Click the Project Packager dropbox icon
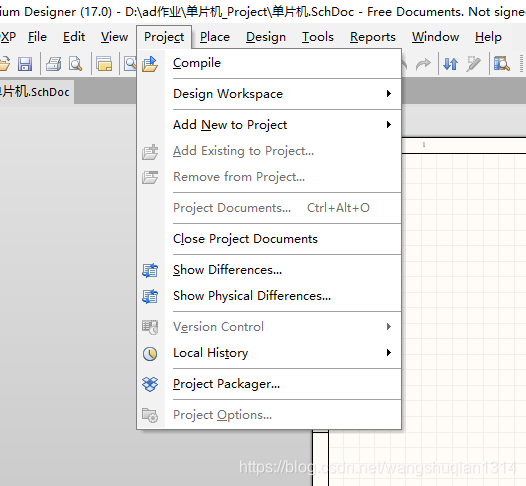The height and width of the screenshot is (486, 526). click(150, 384)
